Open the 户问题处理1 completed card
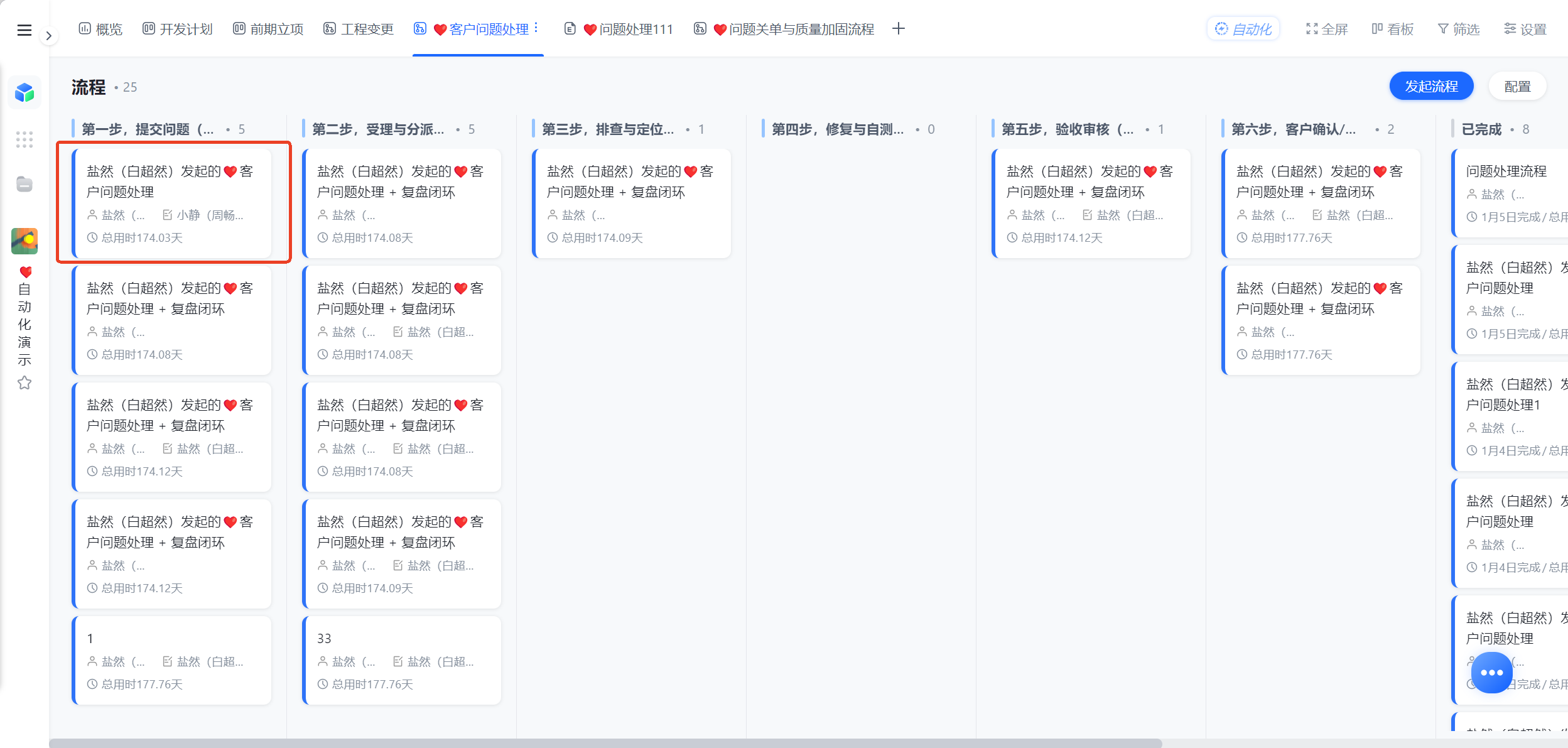Viewport: 1568px width, 748px height. click(1510, 416)
